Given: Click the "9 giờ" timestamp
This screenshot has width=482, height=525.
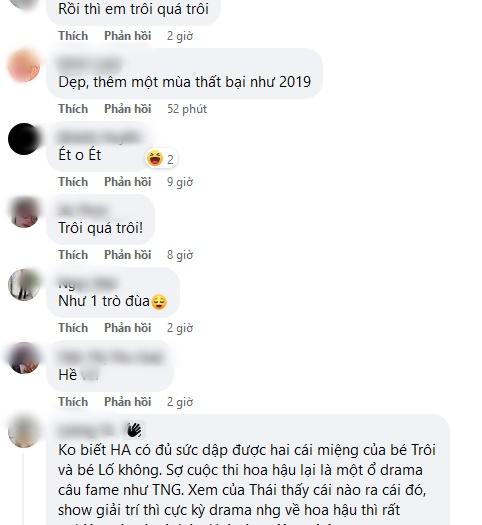Looking at the screenshot, I should [180, 182].
